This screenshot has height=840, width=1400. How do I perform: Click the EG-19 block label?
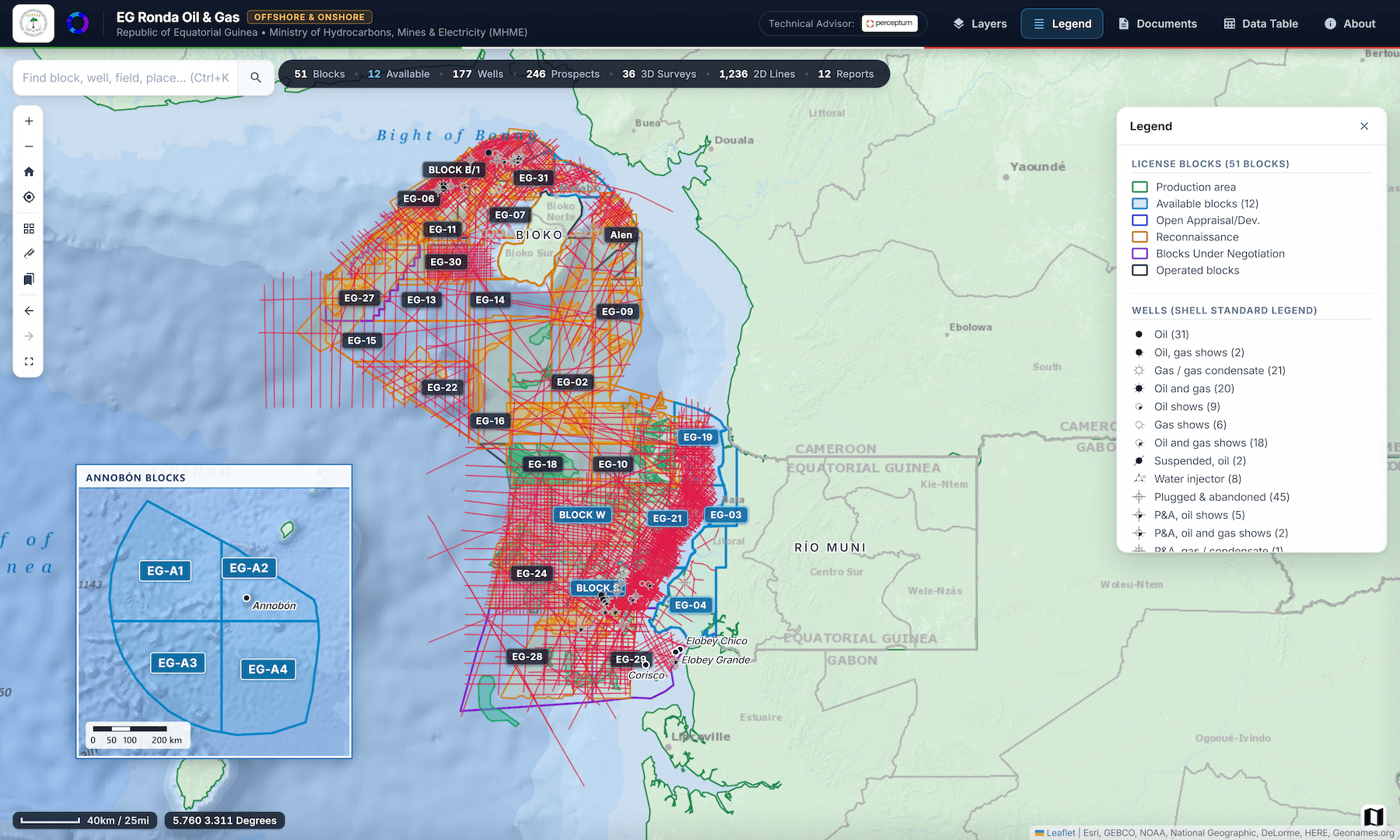click(698, 437)
